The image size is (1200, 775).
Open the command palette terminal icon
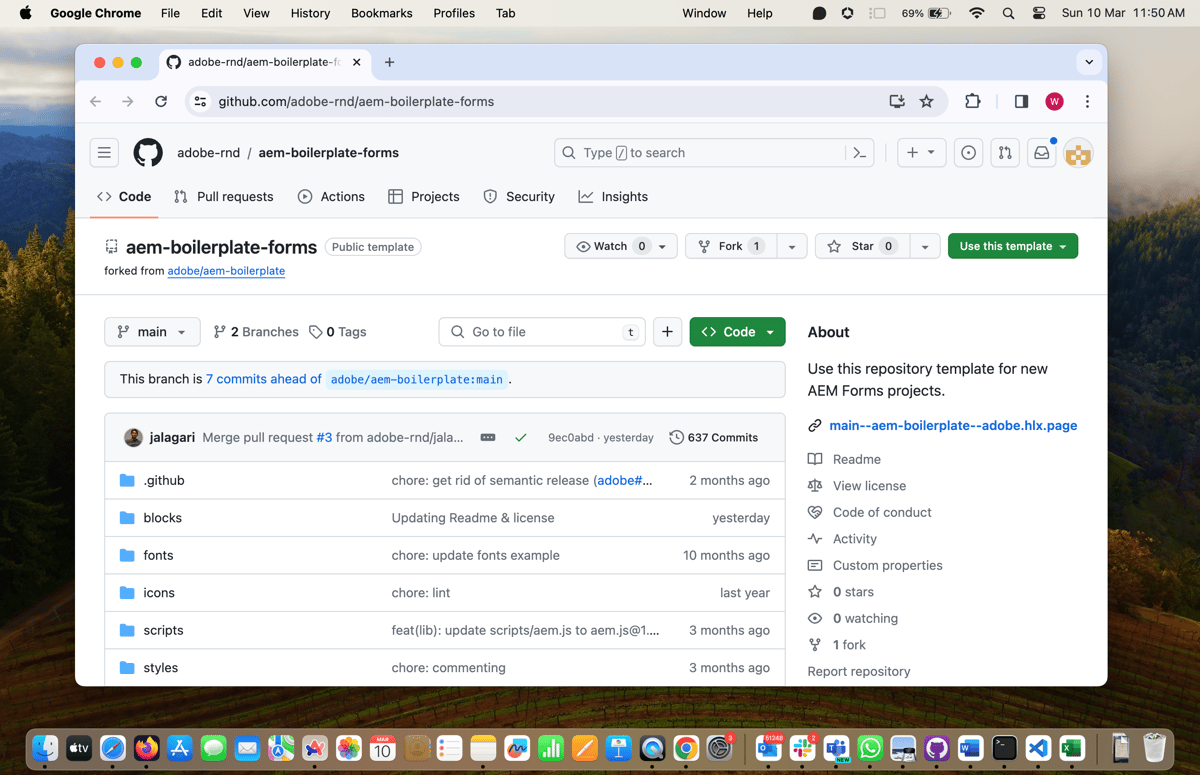[860, 152]
